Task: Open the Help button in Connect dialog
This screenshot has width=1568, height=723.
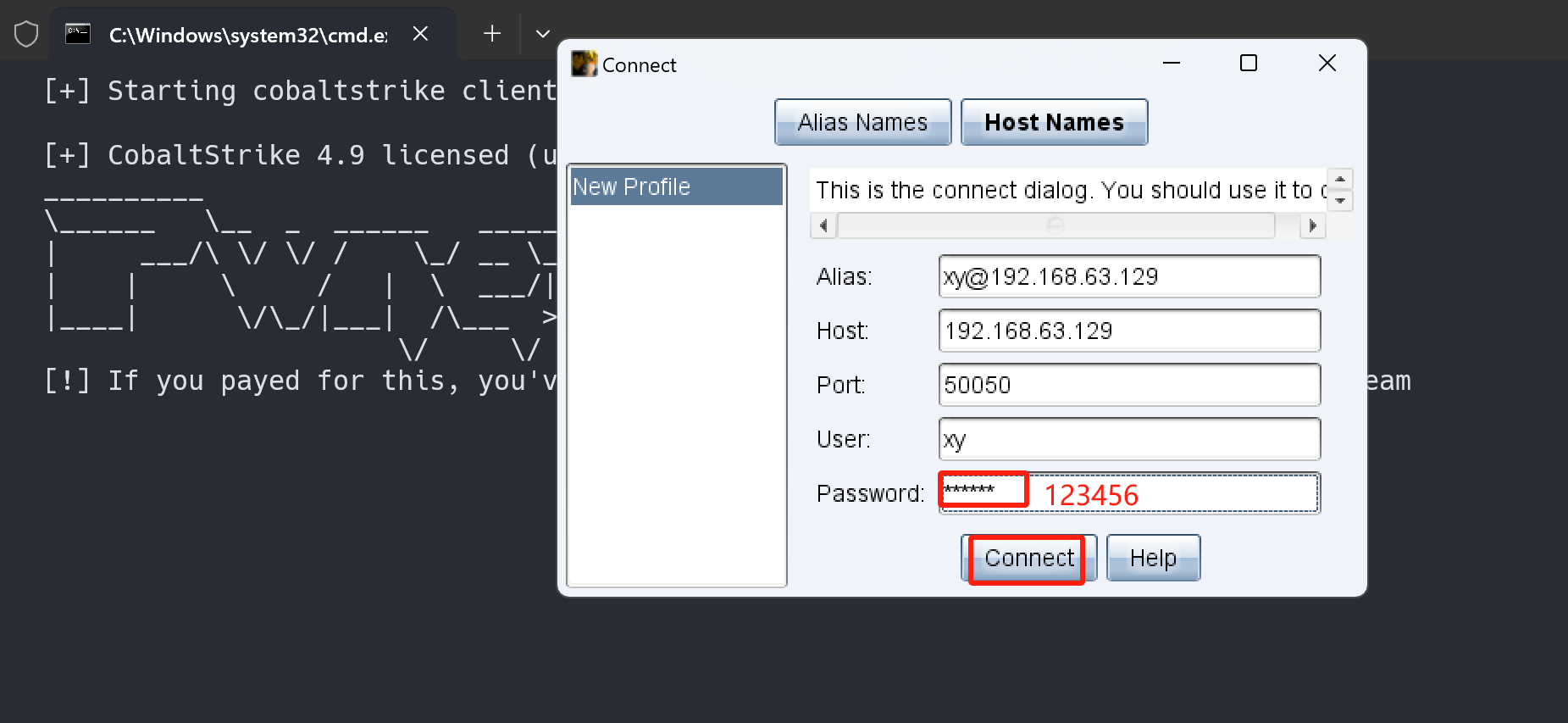Action: coord(1153,558)
